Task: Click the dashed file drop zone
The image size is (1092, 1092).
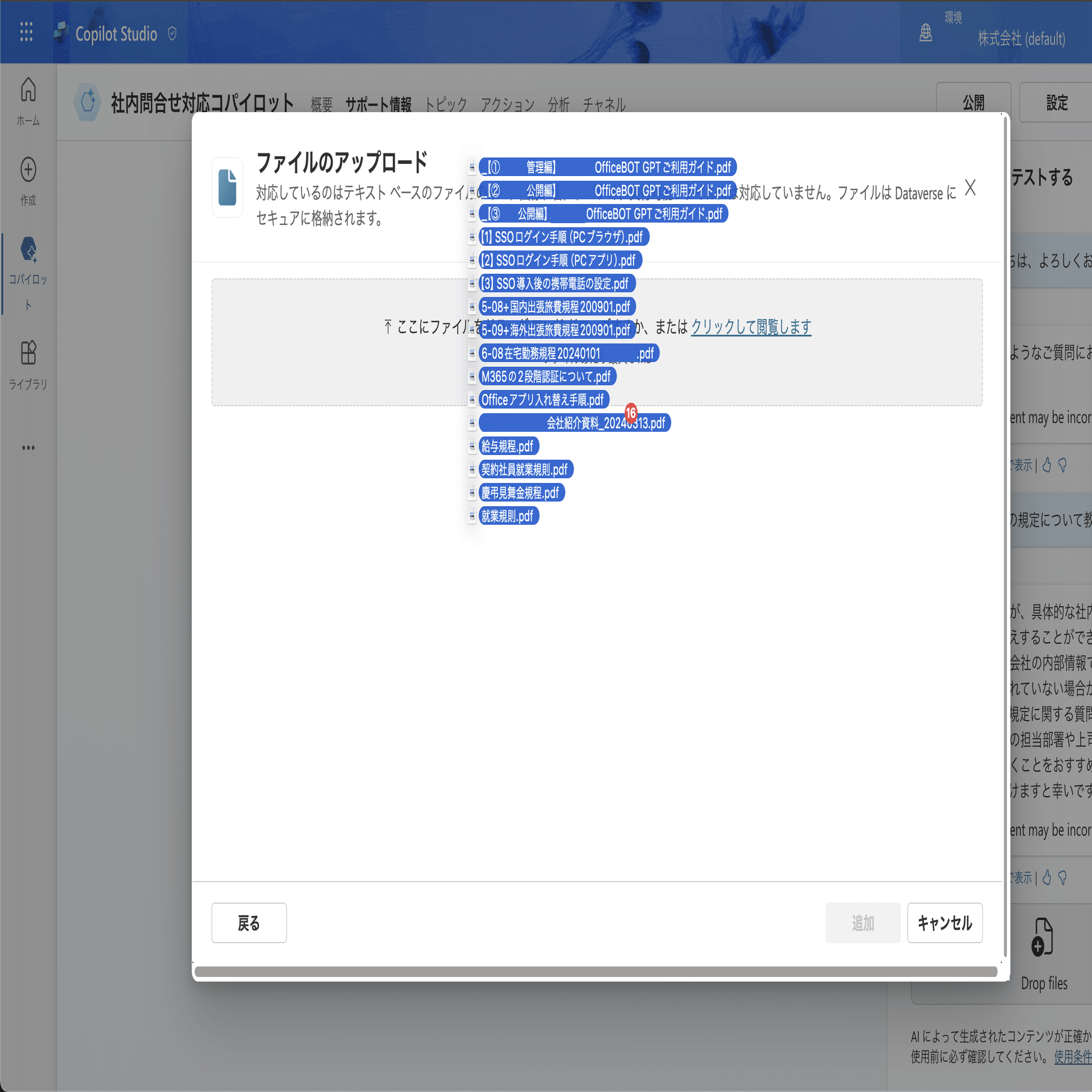Action: click(x=597, y=342)
